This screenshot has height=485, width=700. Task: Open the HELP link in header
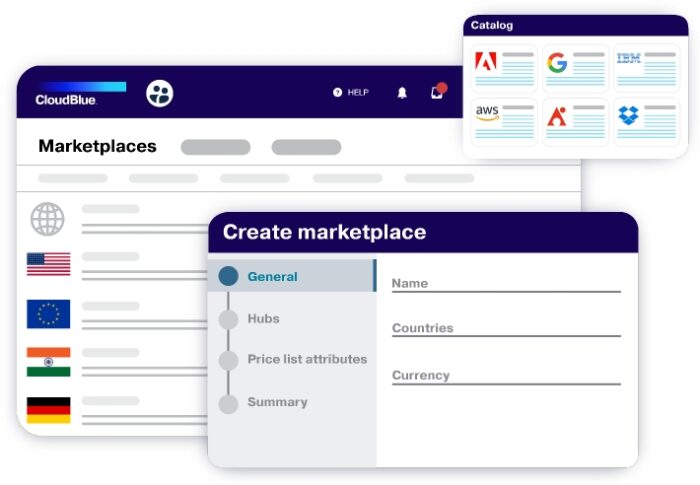358,92
